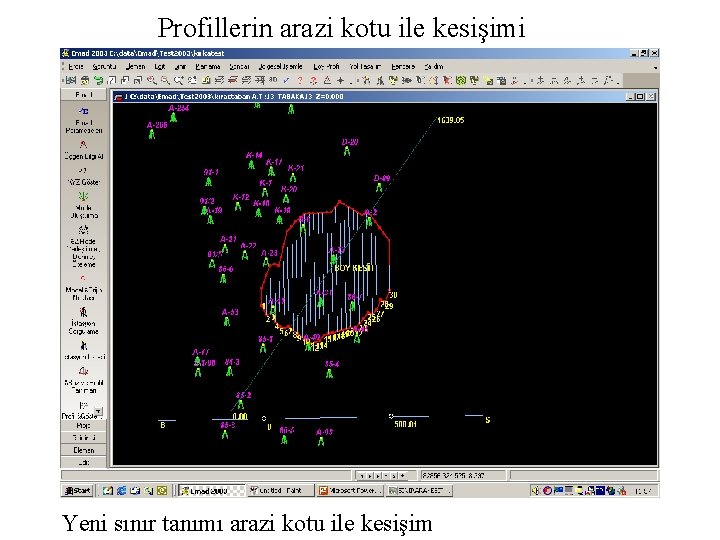Open the Eleman menu in the menu bar
Screen dimensions: 720x540
(x=135, y=67)
